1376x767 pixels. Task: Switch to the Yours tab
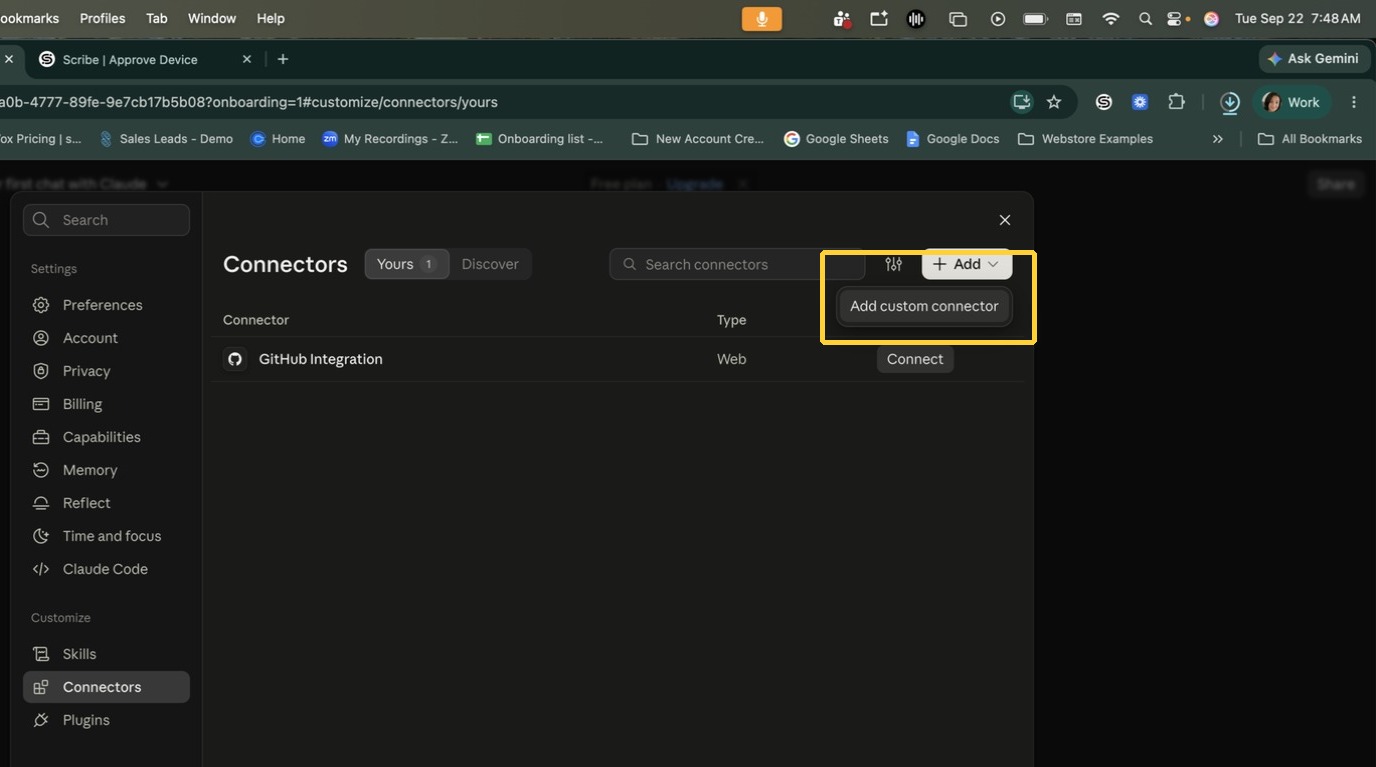pyautogui.click(x=406, y=264)
